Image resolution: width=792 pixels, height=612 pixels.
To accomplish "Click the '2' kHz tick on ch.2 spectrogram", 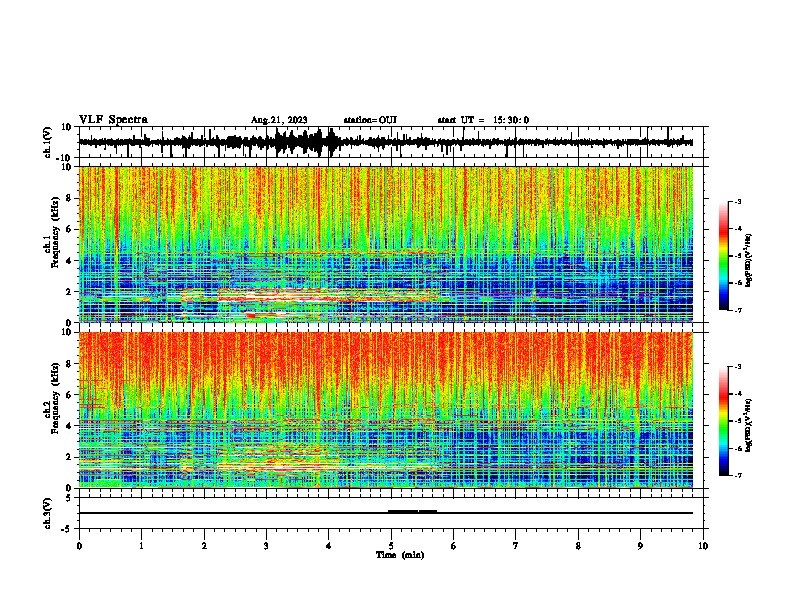I will pyautogui.click(x=69, y=457).
